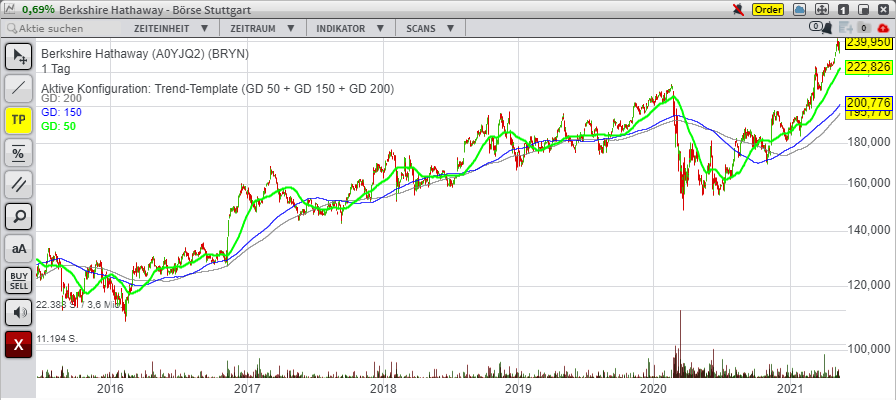
Task: Click the 1 Tag timeframe label
Action: click(x=55, y=69)
